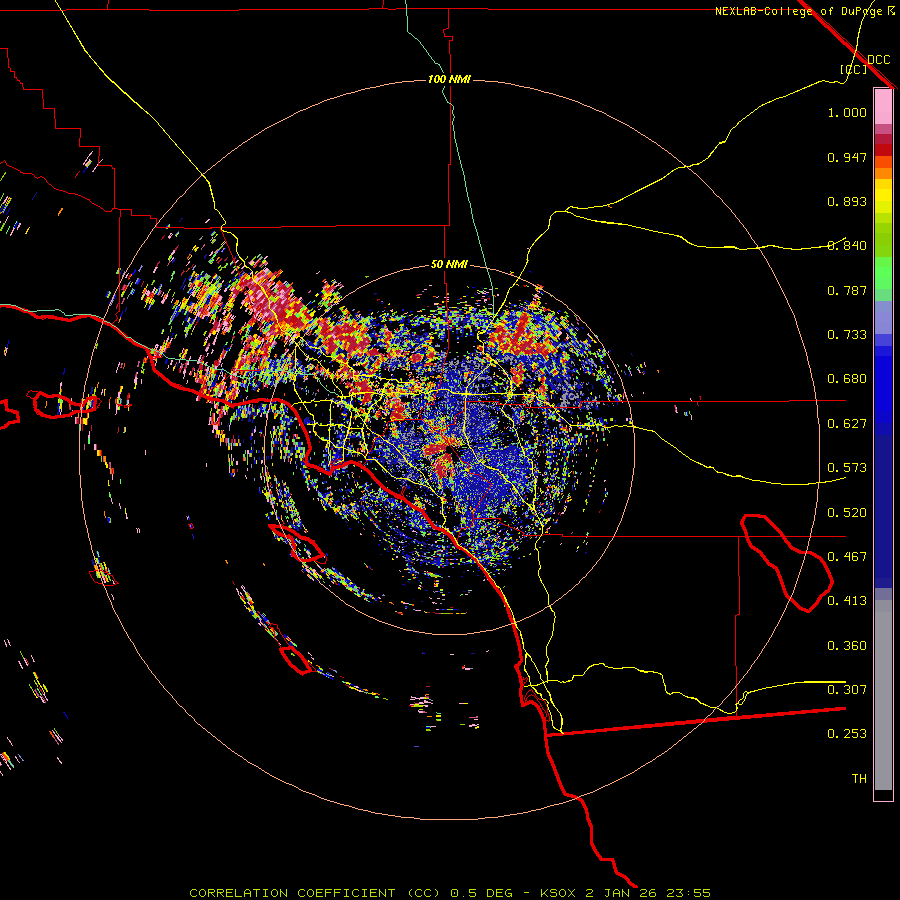Click the 0.573 scale value

847,468
